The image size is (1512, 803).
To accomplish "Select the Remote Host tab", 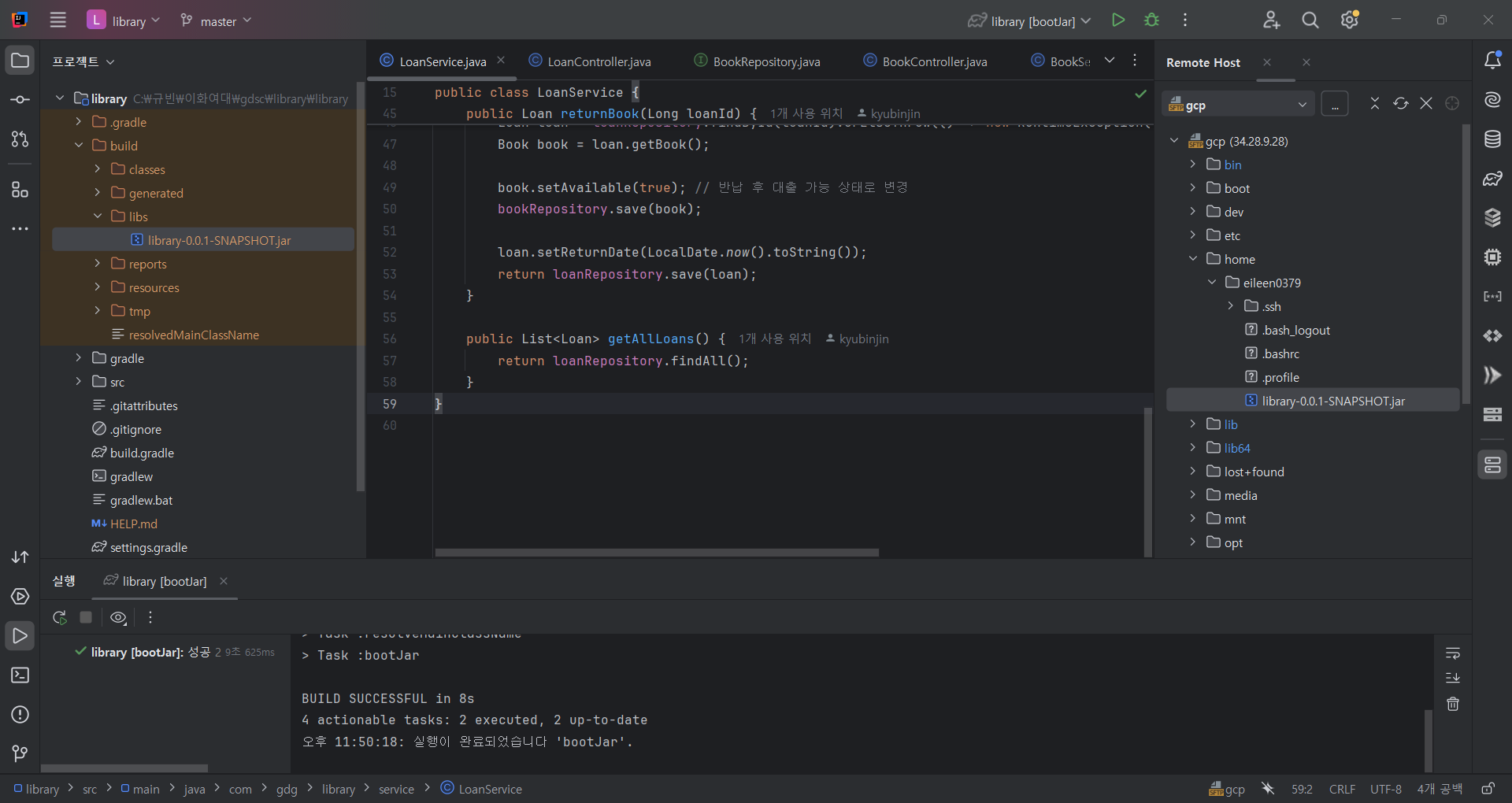I will pyautogui.click(x=1203, y=62).
